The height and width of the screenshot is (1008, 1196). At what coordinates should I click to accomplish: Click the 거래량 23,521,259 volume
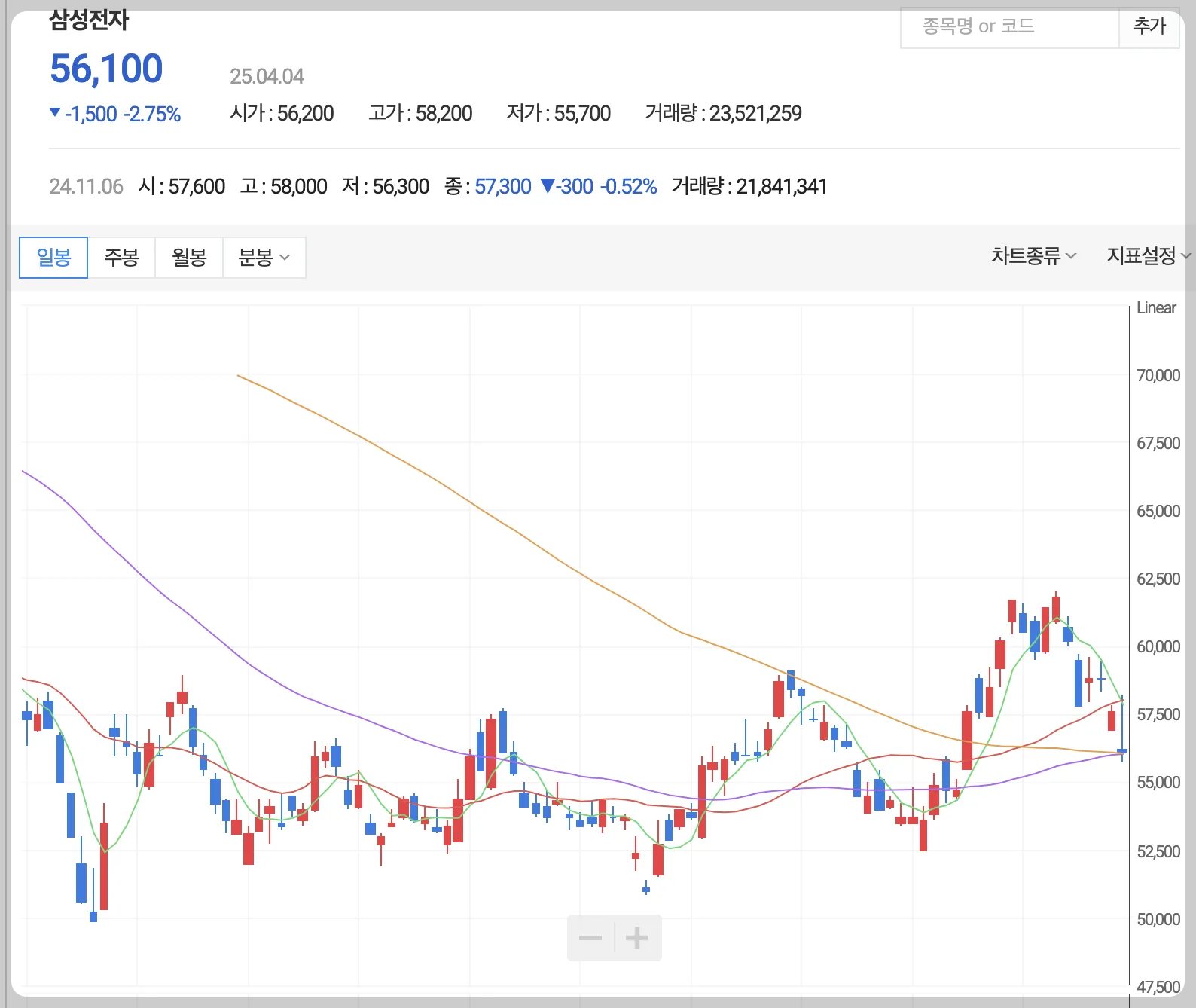[x=724, y=114]
